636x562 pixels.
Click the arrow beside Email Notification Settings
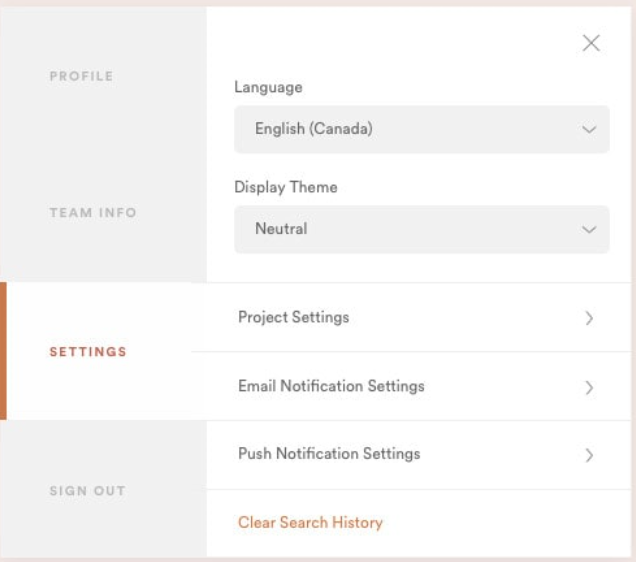pyautogui.click(x=589, y=387)
